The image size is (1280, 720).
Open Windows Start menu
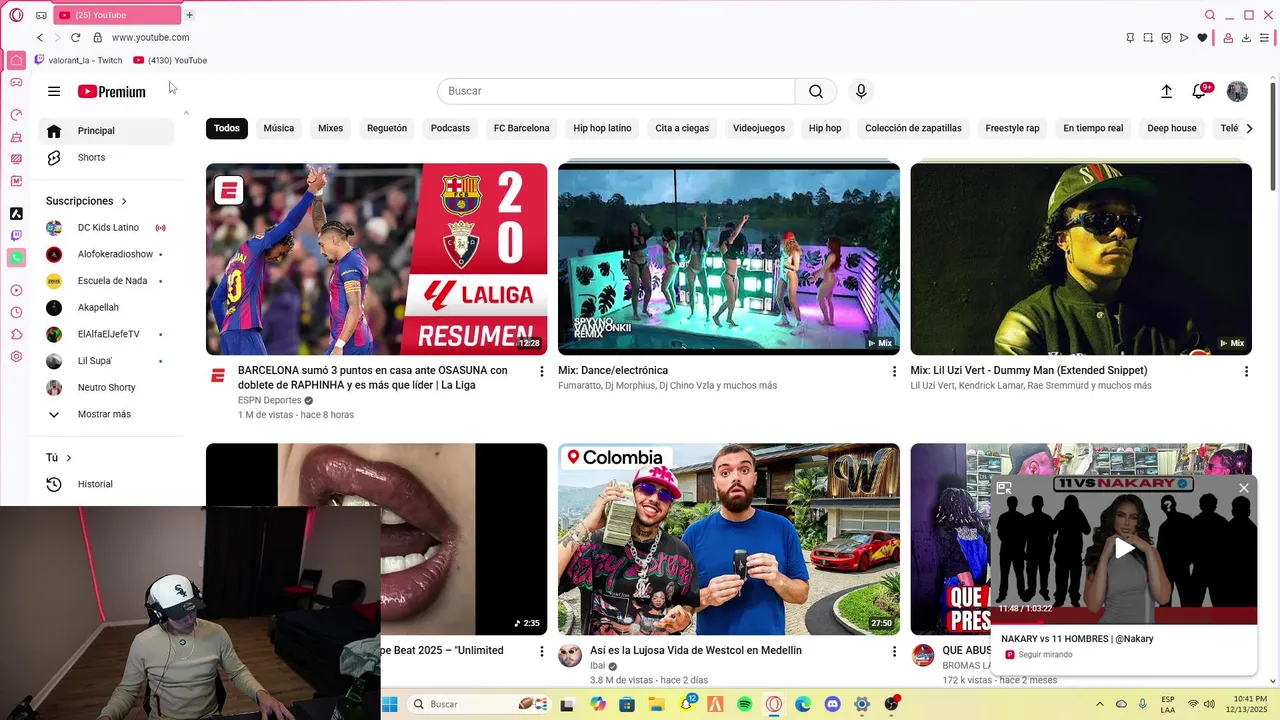point(390,704)
